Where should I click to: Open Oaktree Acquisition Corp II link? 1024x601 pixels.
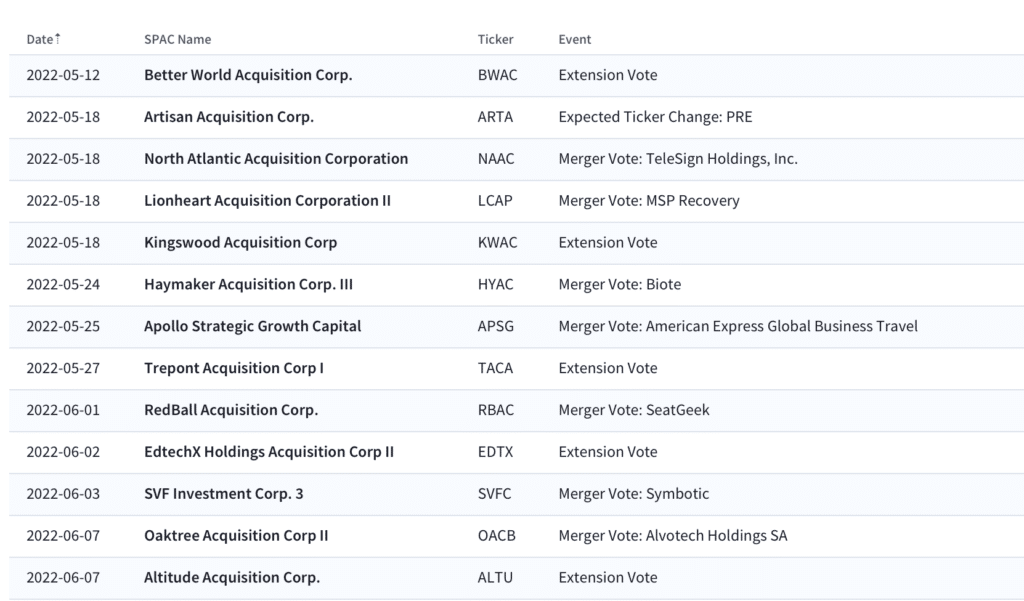pos(236,535)
